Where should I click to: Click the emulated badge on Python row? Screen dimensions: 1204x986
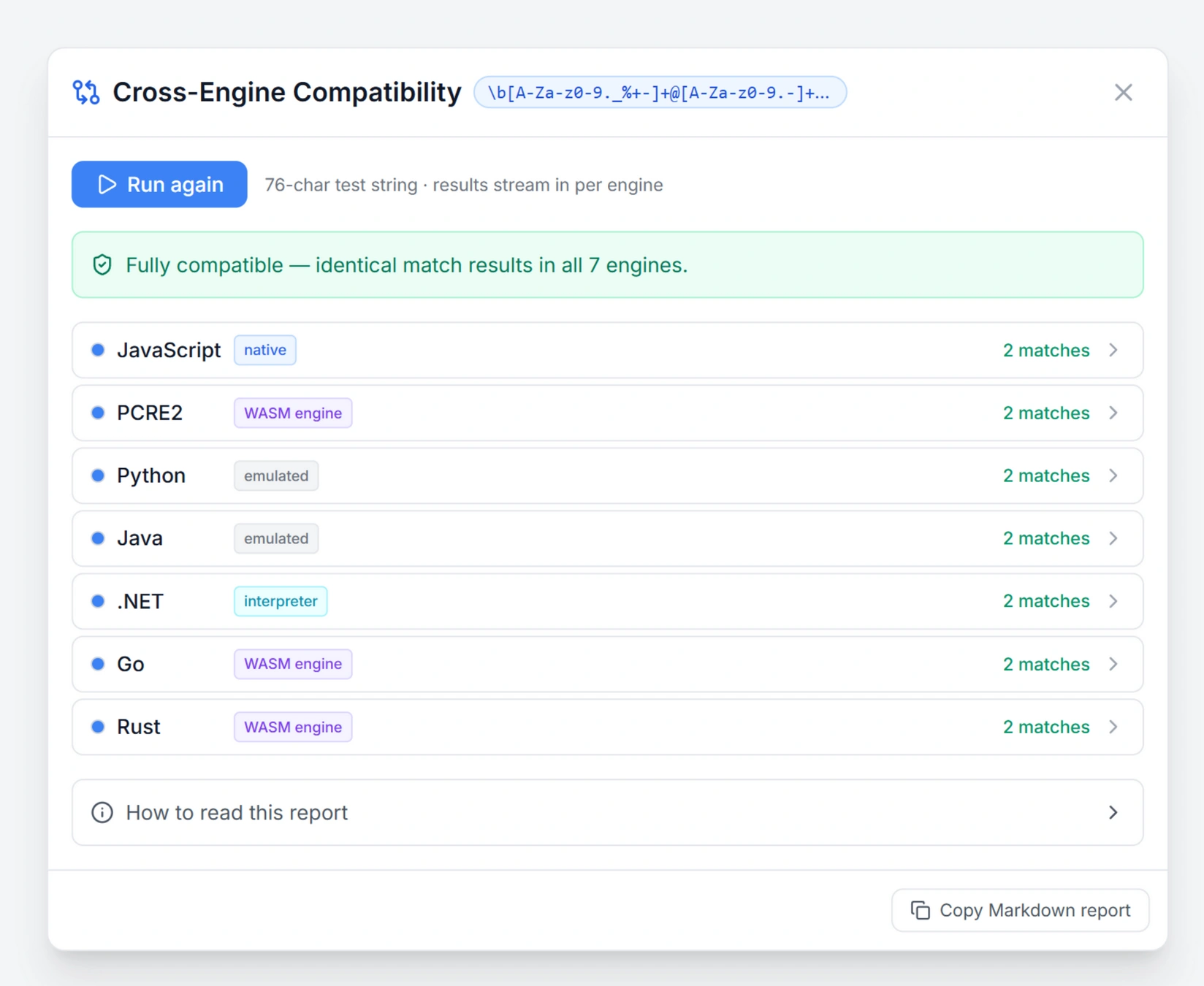click(276, 475)
